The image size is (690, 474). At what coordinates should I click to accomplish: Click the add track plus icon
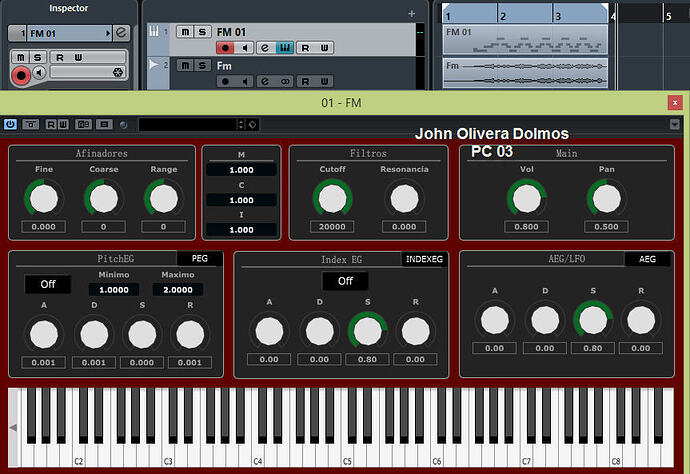point(411,14)
